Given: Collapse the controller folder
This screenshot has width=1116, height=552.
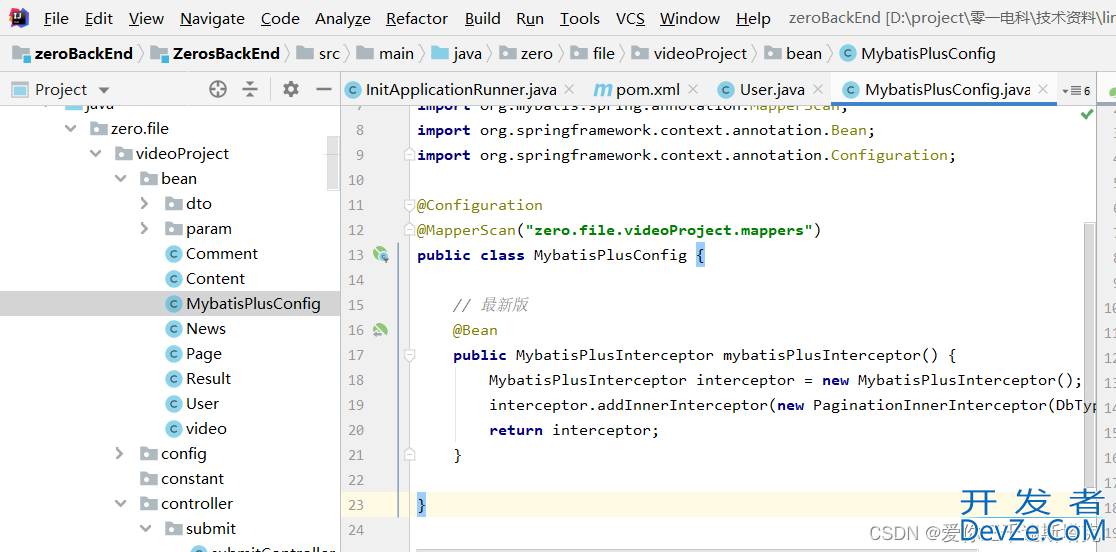Looking at the screenshot, I should tap(120, 504).
